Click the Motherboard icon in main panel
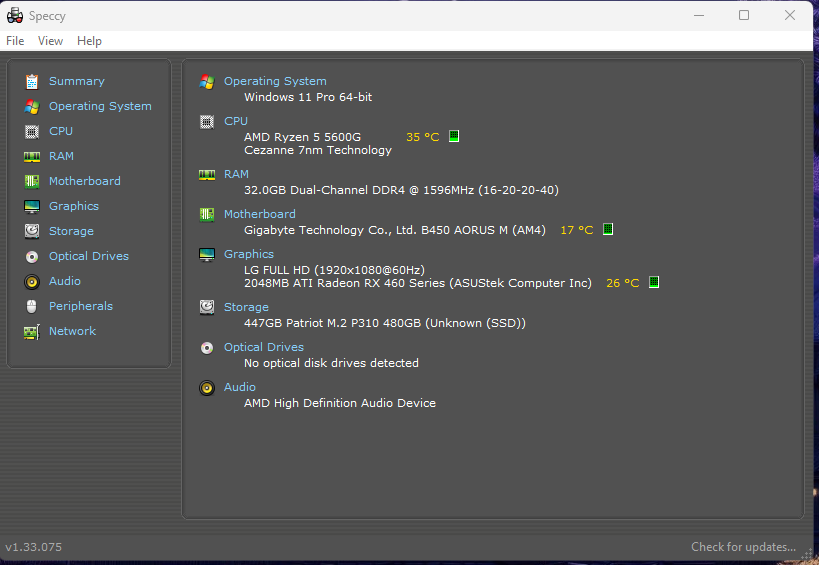819x565 pixels. point(207,215)
